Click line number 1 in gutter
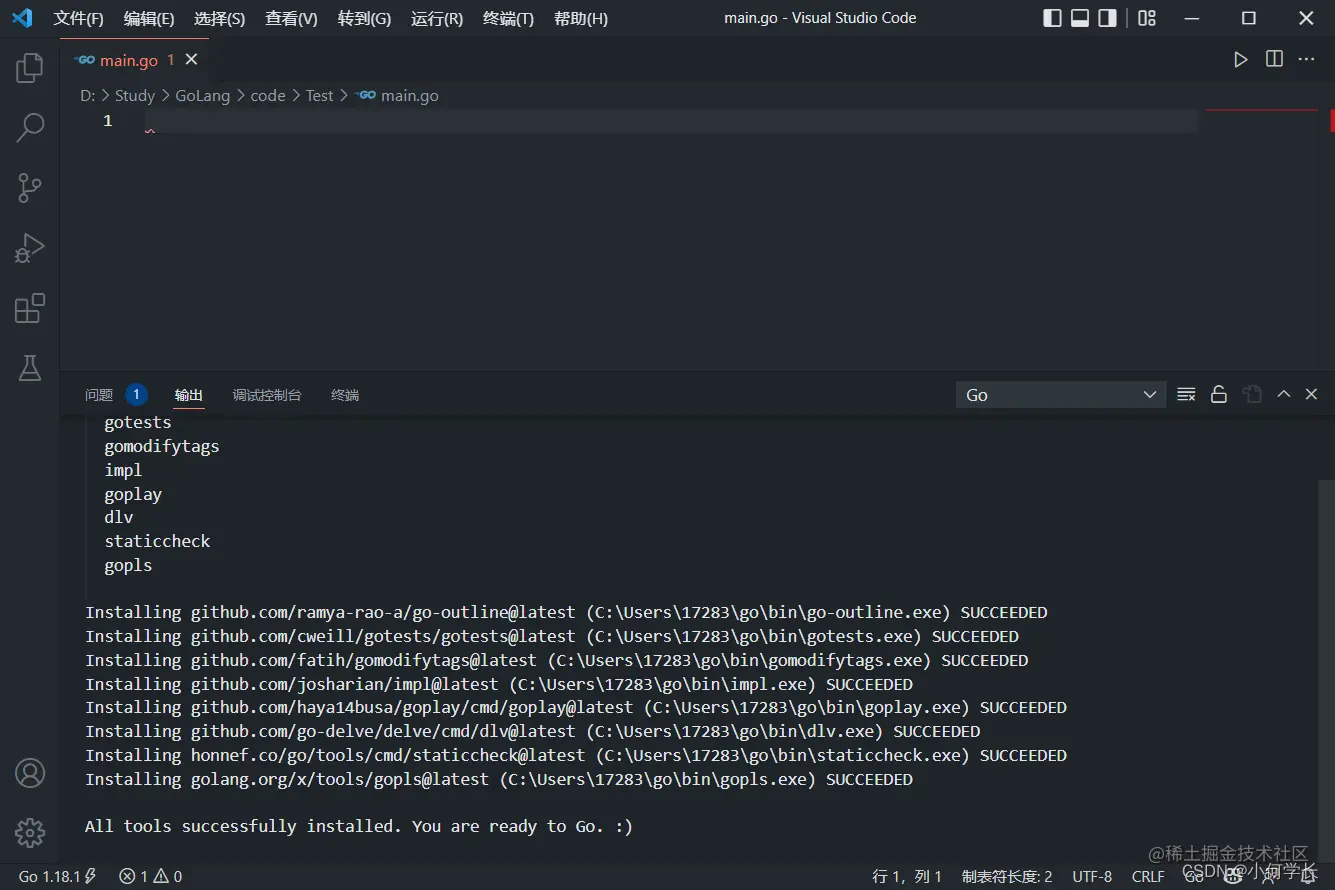Viewport: 1335px width, 890px height. point(108,121)
